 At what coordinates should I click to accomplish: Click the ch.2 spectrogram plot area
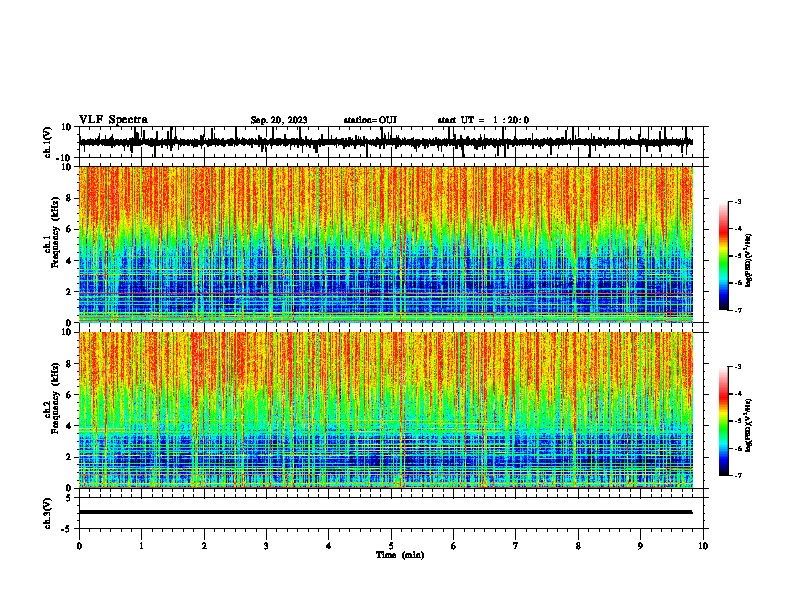coord(386,410)
